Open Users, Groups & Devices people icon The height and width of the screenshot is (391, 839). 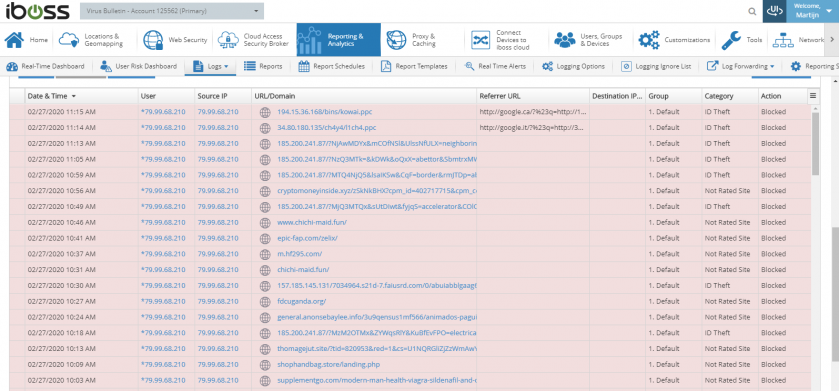point(565,40)
